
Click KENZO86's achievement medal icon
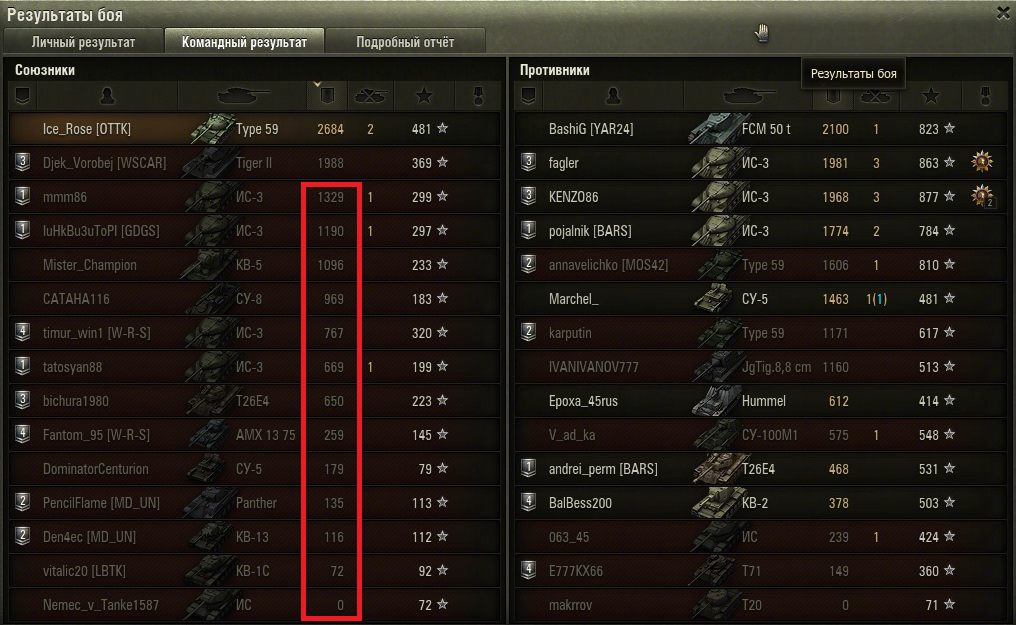(982, 196)
